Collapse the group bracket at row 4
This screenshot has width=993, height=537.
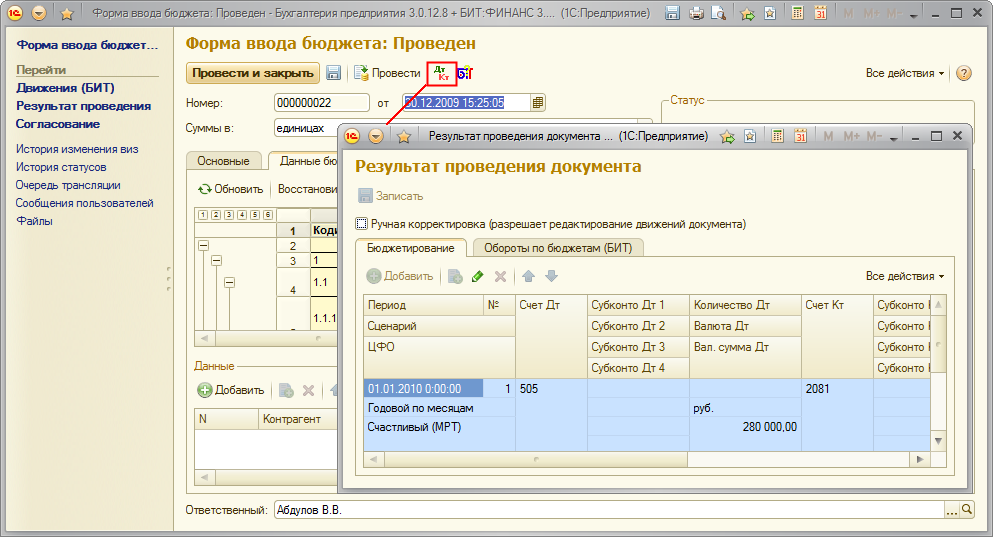click(x=229, y=282)
